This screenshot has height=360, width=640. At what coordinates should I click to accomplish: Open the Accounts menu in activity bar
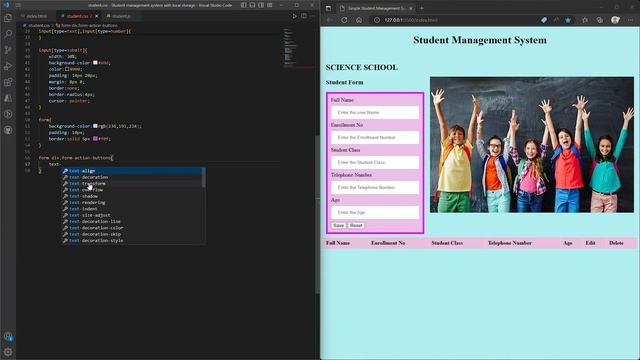click(x=8, y=336)
